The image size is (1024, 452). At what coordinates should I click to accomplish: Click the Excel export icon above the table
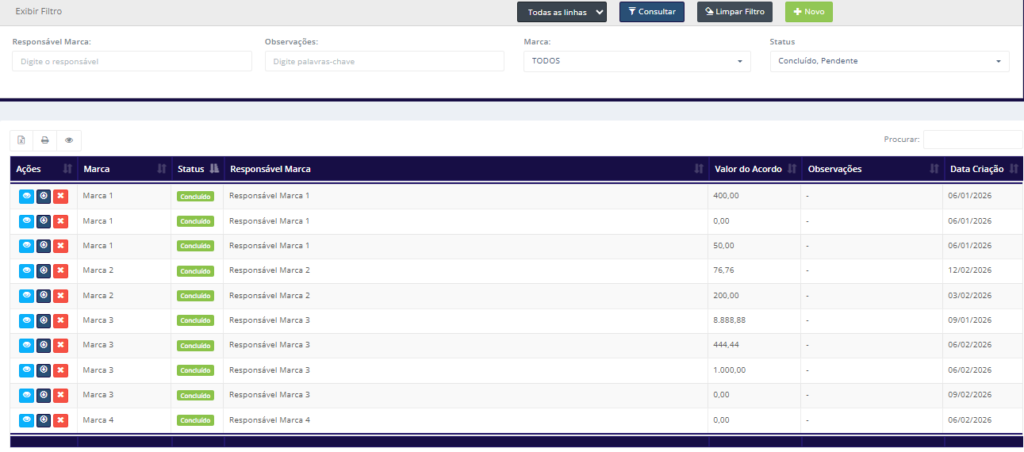21,140
